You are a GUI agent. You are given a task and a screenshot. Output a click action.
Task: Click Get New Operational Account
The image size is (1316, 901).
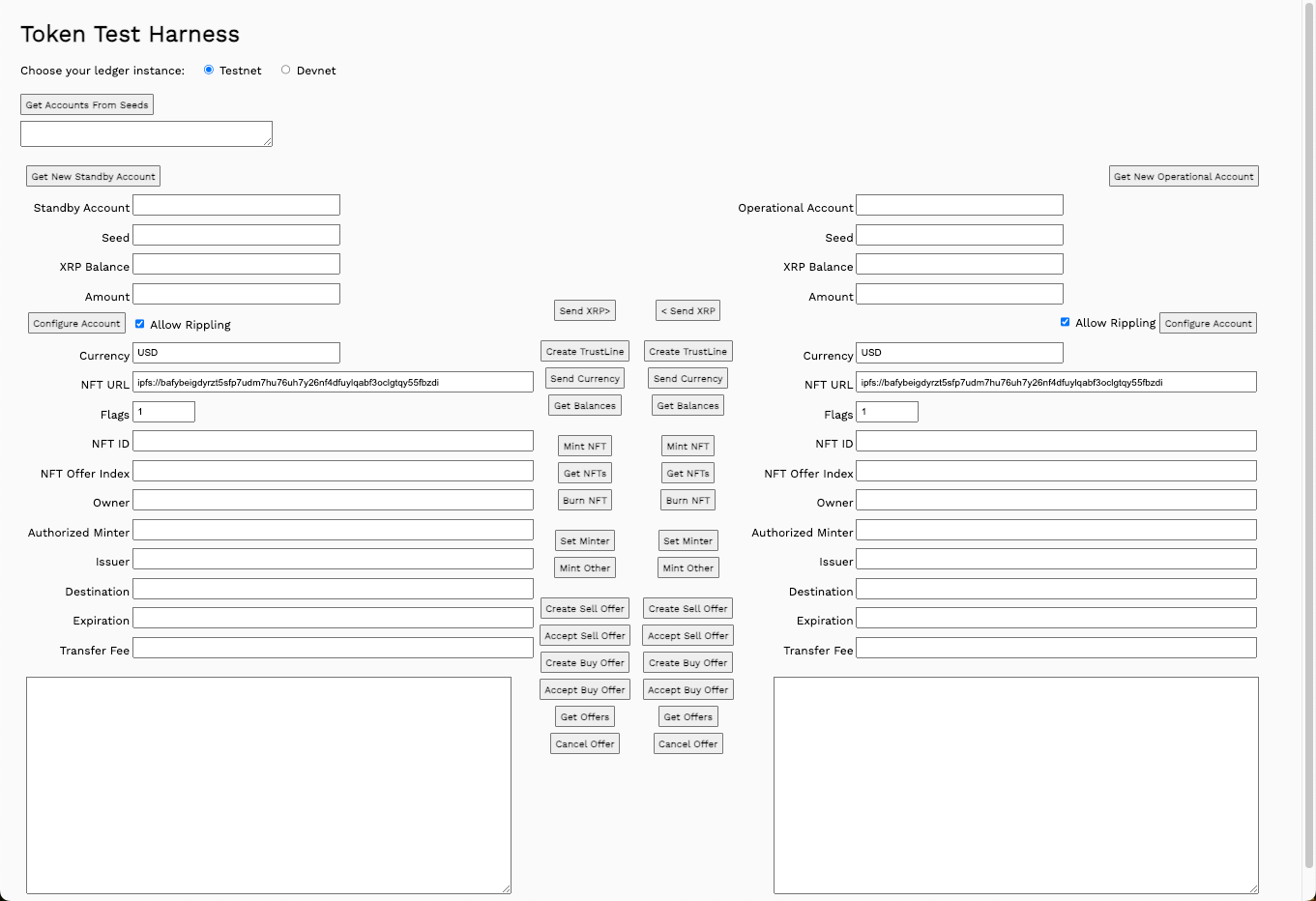[1183, 175]
